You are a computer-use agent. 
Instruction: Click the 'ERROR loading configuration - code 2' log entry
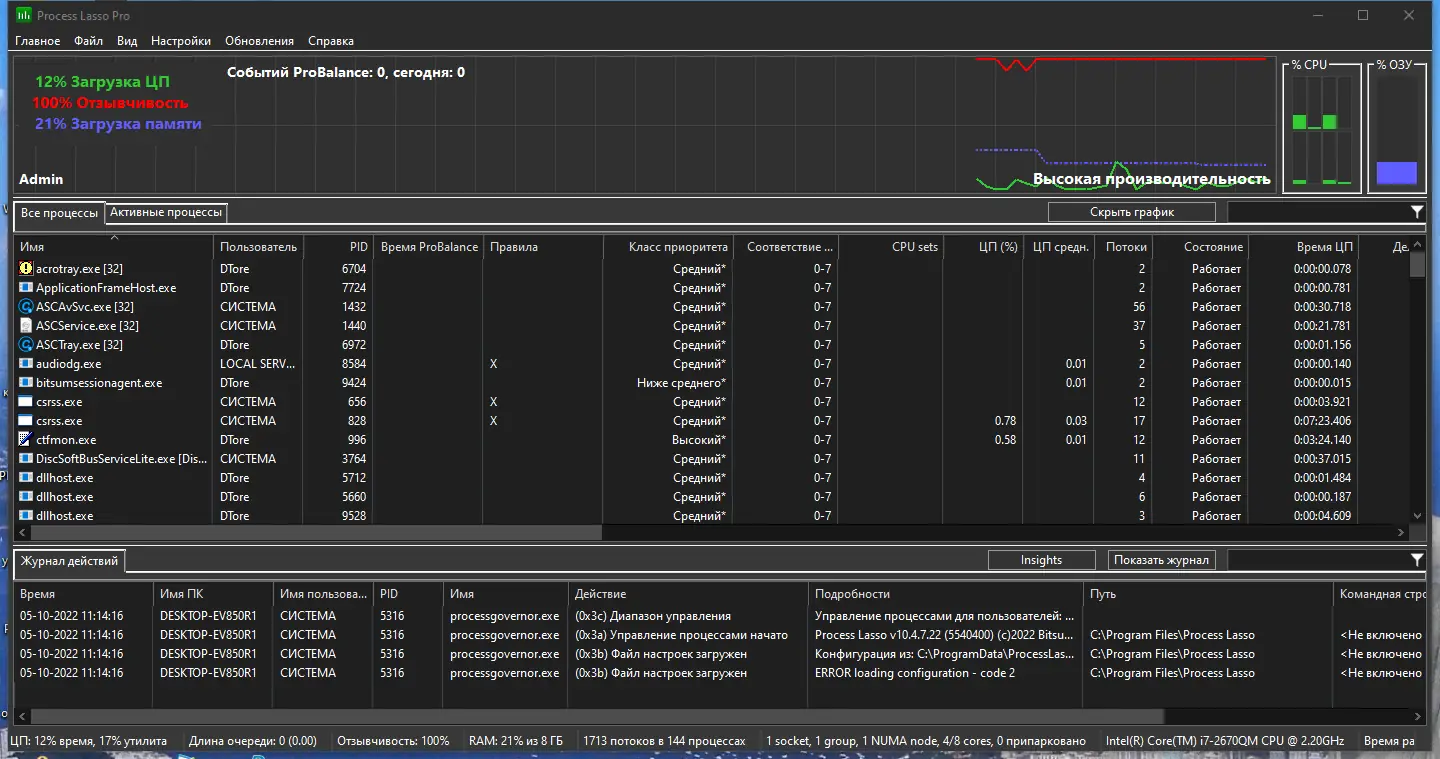(x=915, y=673)
